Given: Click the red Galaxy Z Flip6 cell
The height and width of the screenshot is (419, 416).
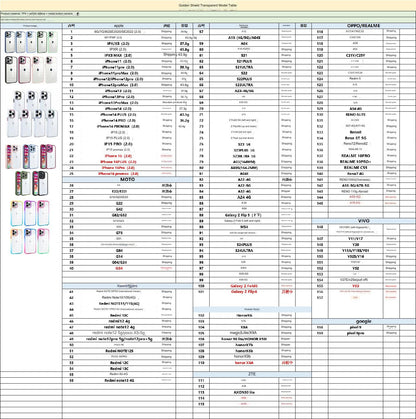Looking at the screenshot, I should [244, 292].
